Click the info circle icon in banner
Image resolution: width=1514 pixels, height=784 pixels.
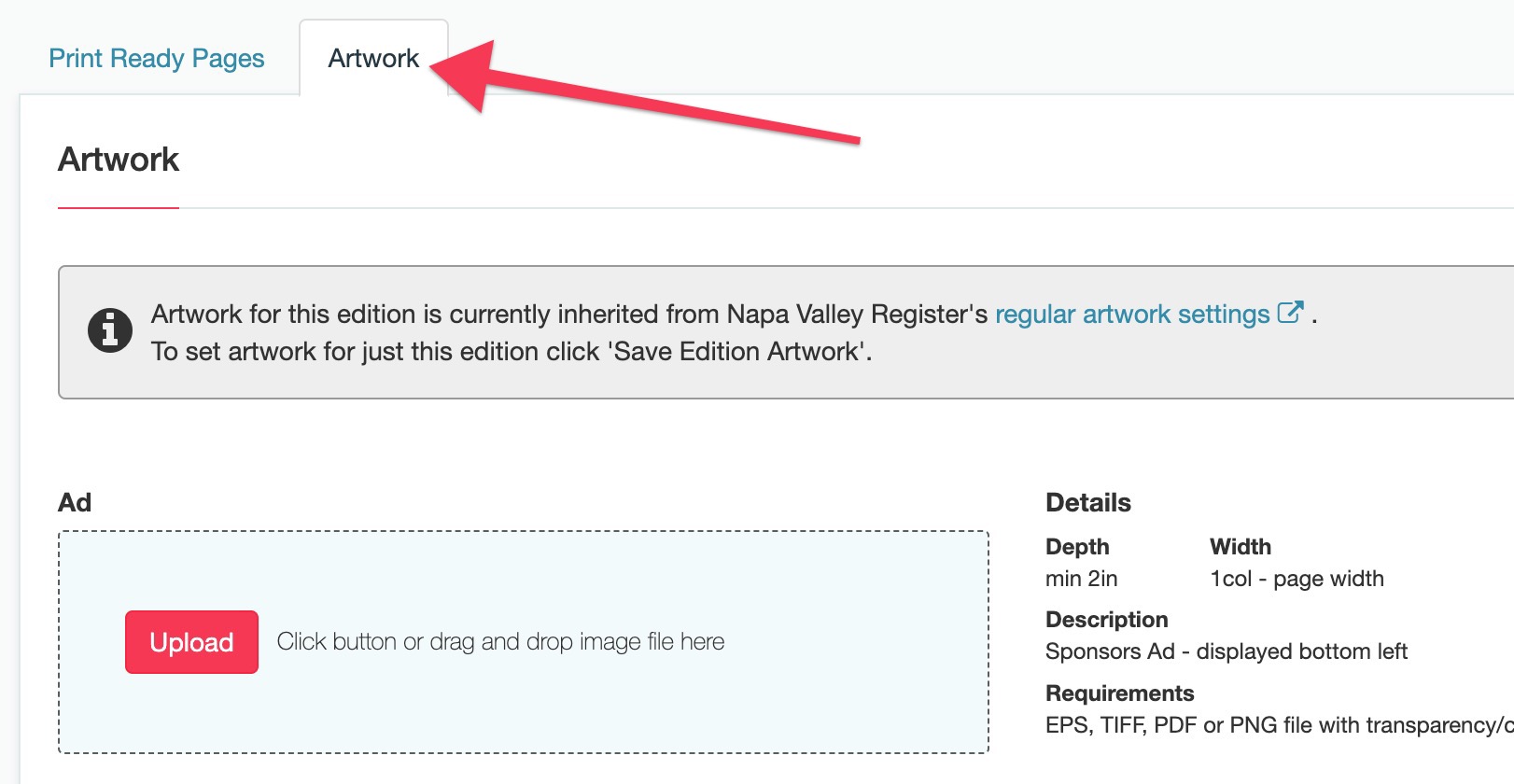click(x=110, y=330)
